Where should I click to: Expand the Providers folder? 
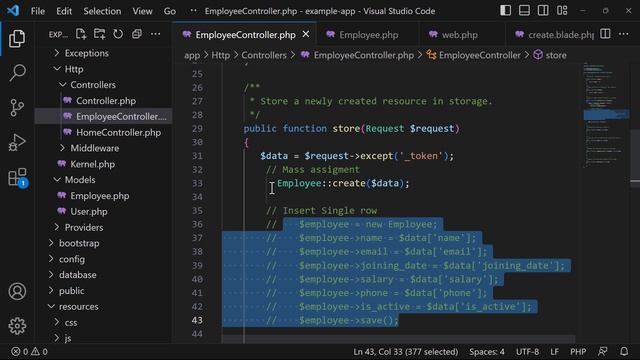[84, 227]
